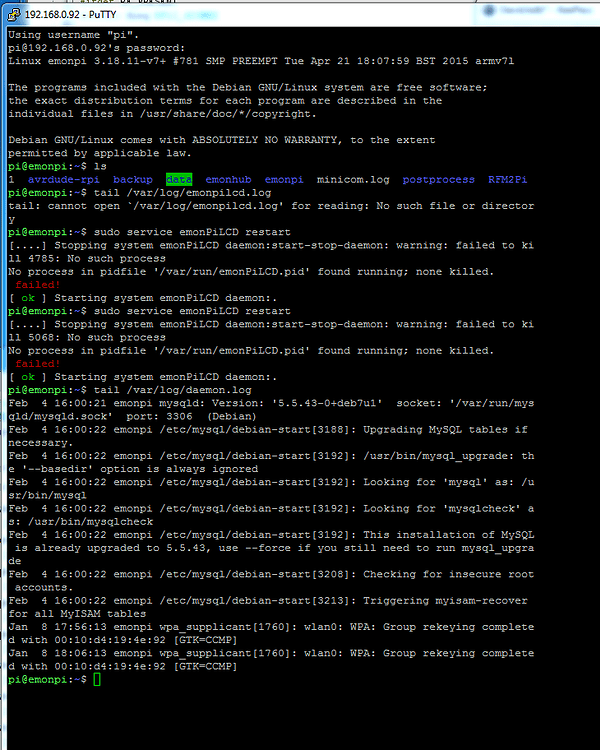Screen dimensions: 600x750
Task: Click the green cursor at the last prompt
Action: [97, 679]
